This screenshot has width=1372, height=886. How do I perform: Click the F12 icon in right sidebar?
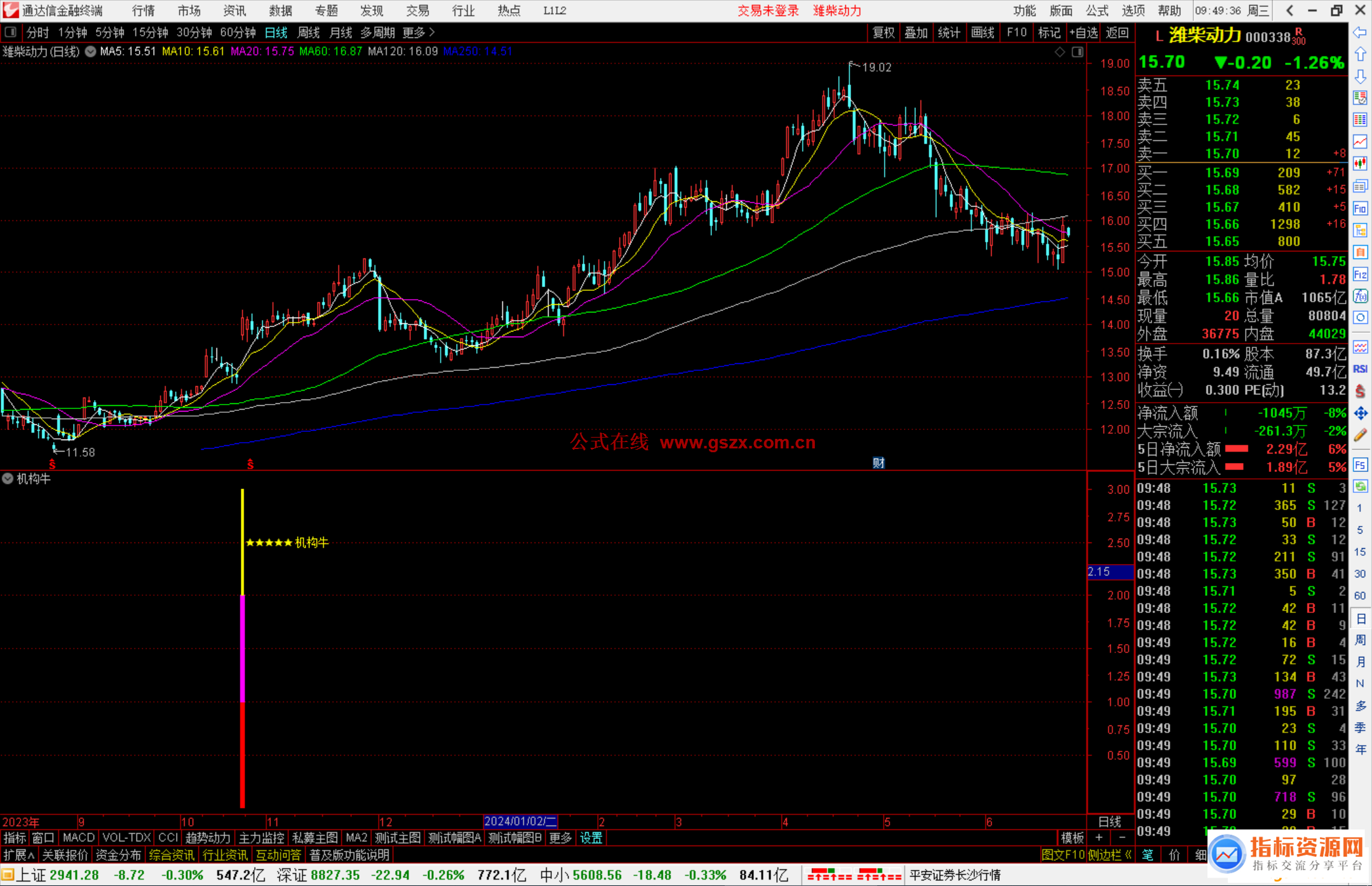pyautogui.click(x=1360, y=274)
